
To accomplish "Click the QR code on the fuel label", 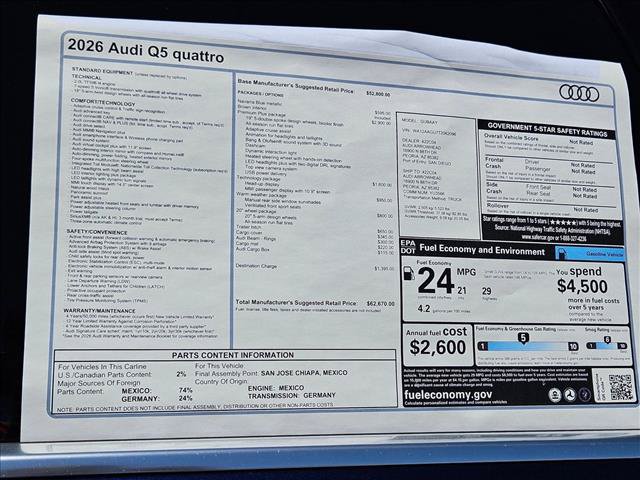I will pos(621,387).
